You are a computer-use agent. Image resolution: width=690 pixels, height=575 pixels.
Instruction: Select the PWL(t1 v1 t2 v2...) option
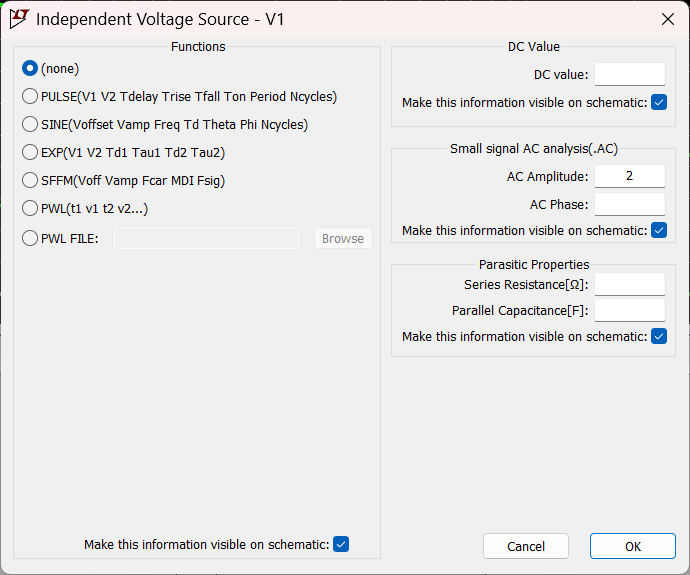(x=30, y=209)
